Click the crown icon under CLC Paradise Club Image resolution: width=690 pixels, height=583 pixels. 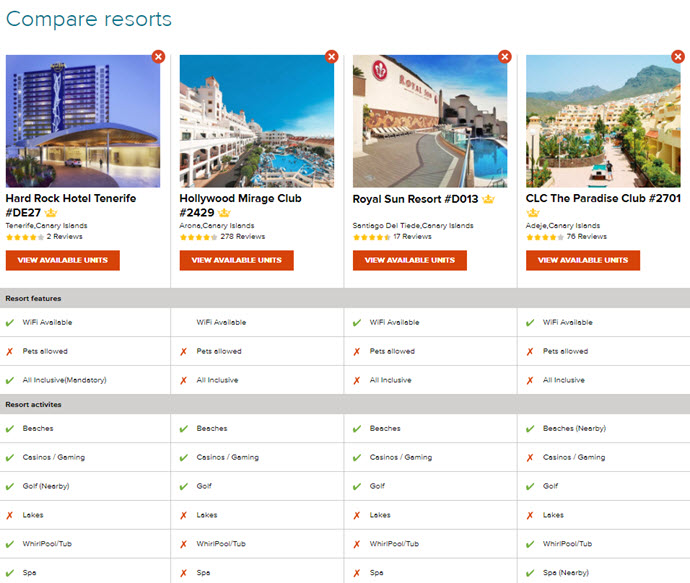click(x=533, y=213)
